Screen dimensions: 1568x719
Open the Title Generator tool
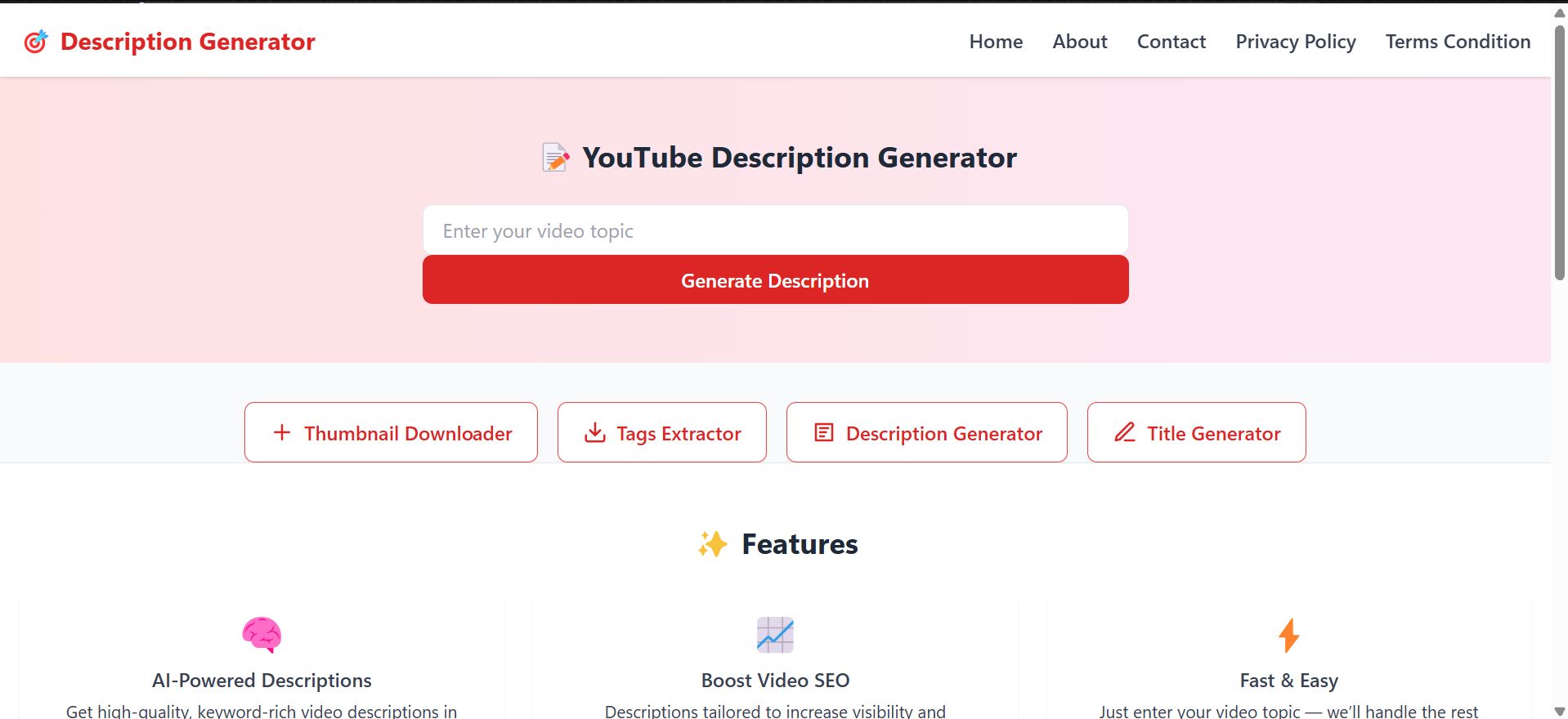click(1196, 432)
